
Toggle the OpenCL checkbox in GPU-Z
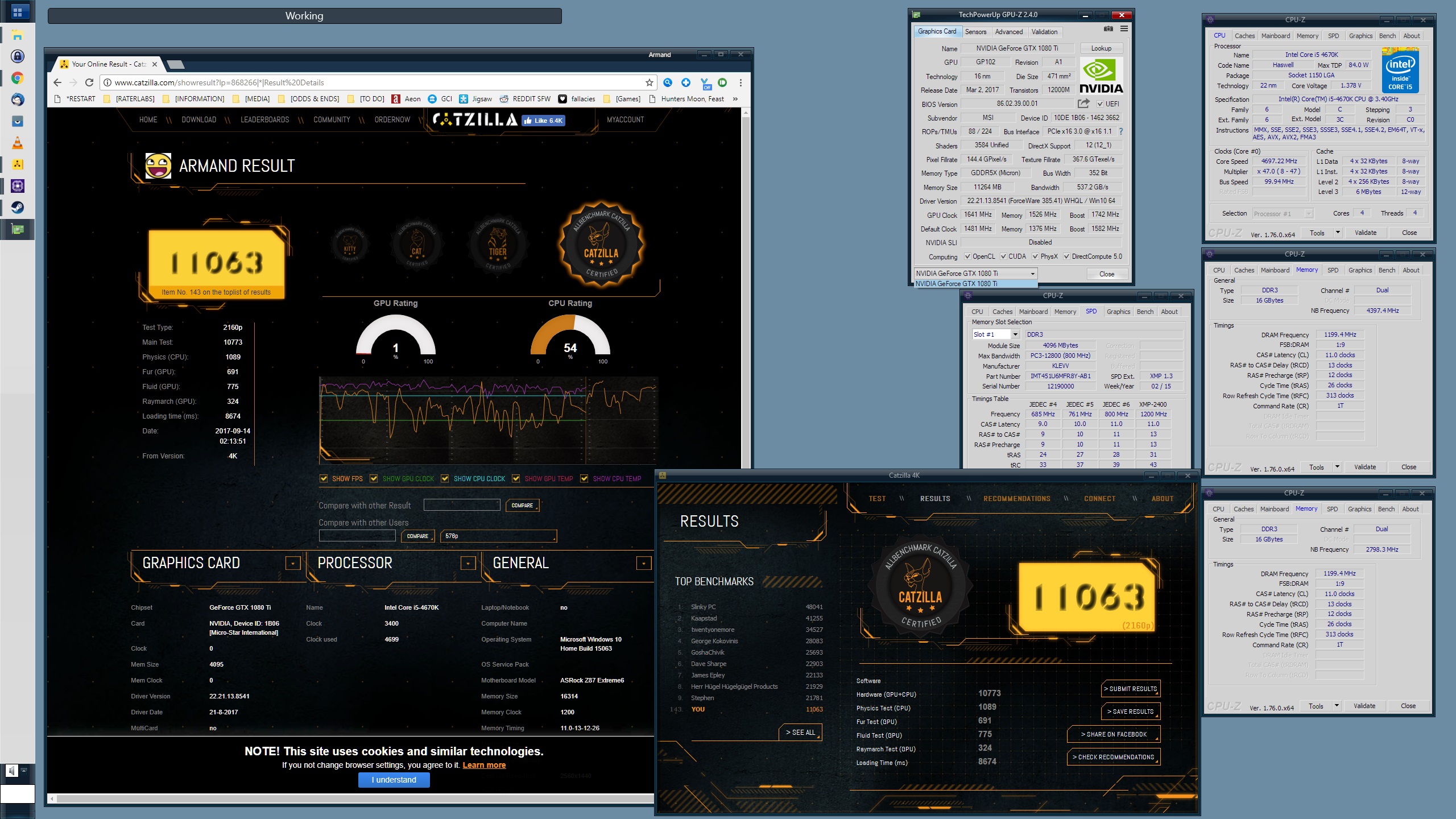967,257
